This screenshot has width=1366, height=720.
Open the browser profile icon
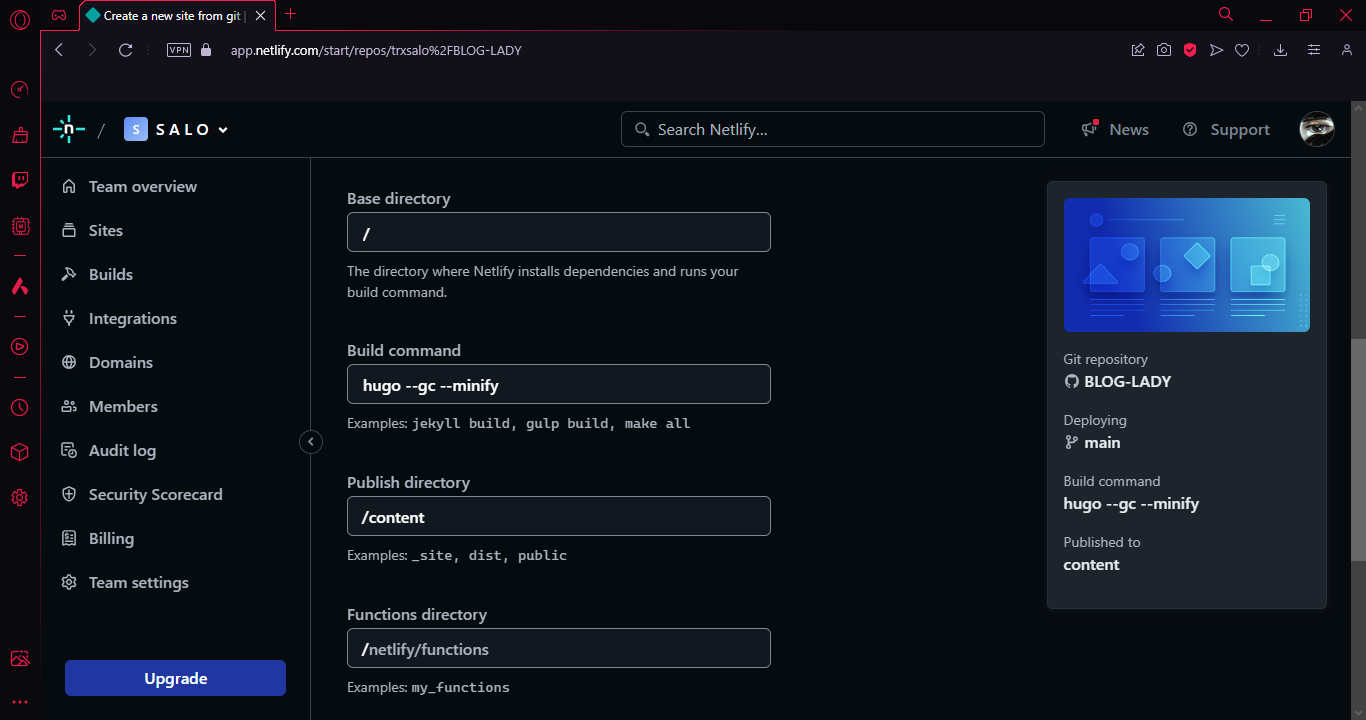point(1347,50)
